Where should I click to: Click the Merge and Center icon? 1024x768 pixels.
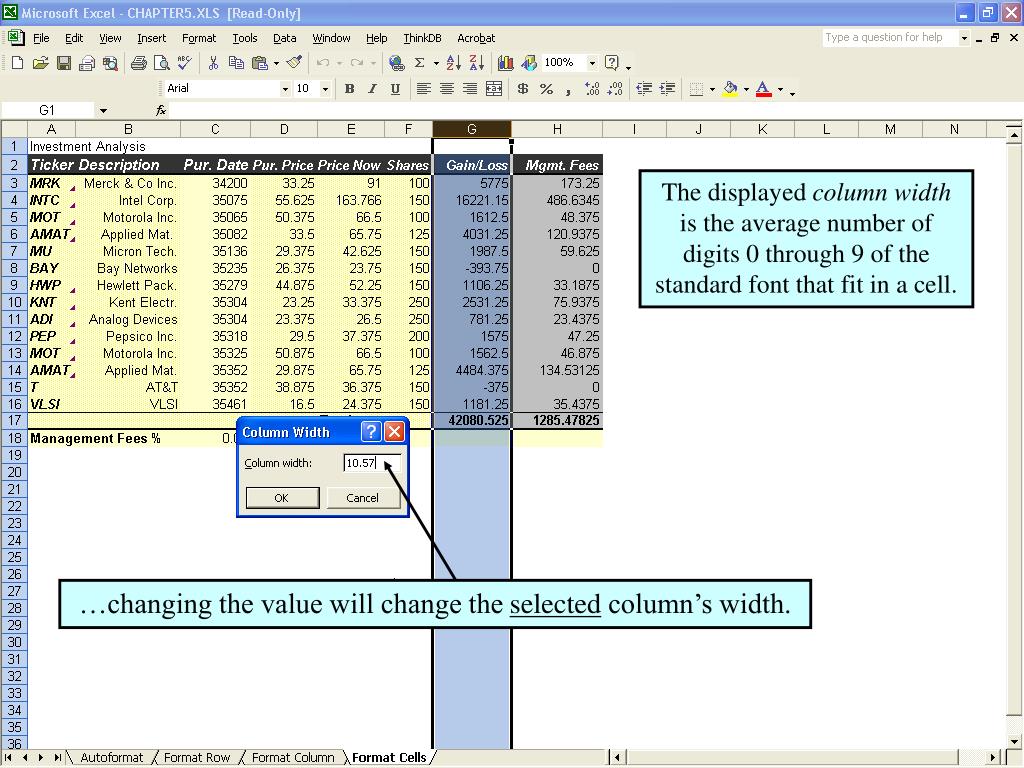pos(494,89)
